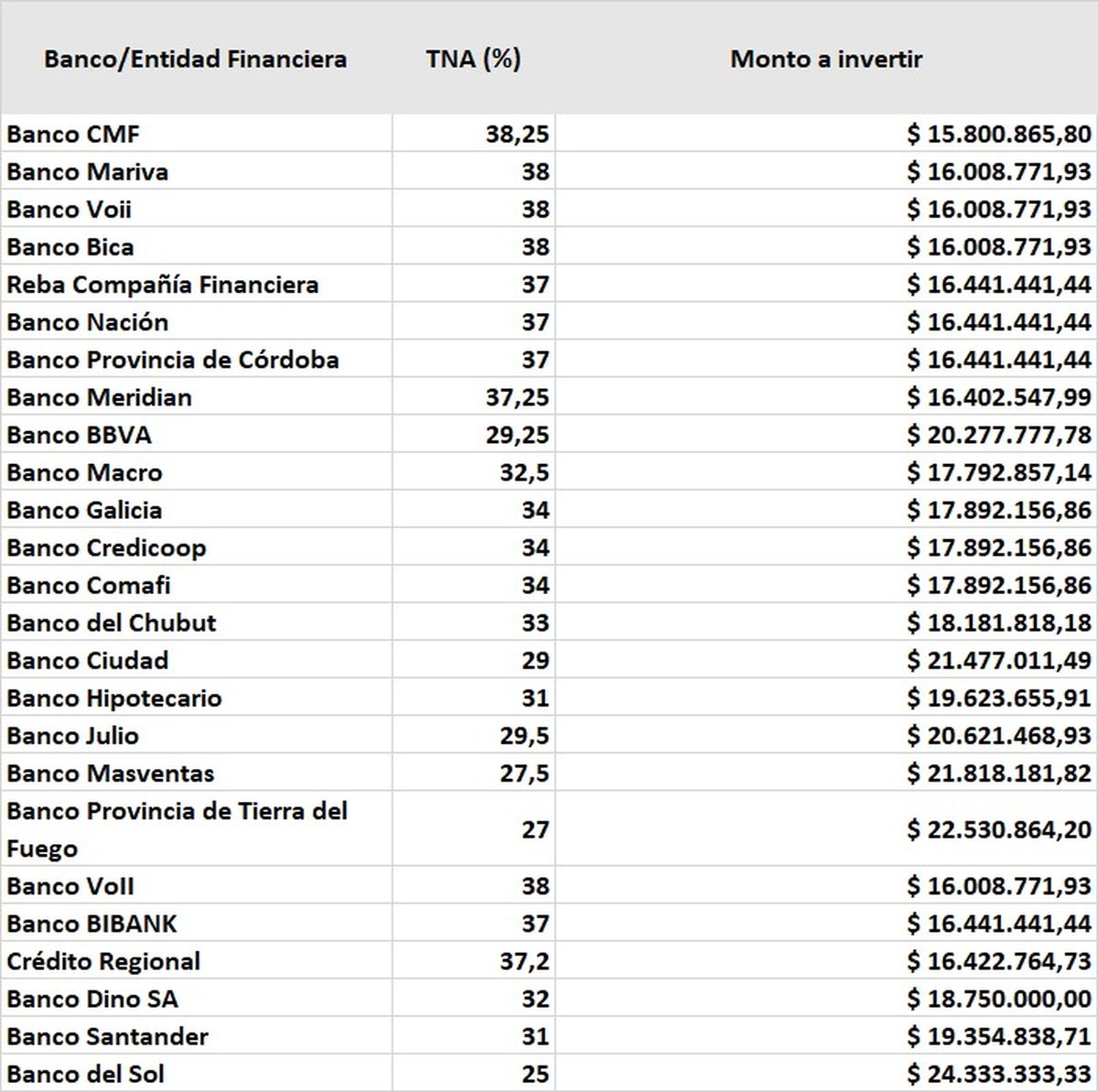Click the Banco Hipotecario amount $ 19.623.655,91

click(x=998, y=697)
